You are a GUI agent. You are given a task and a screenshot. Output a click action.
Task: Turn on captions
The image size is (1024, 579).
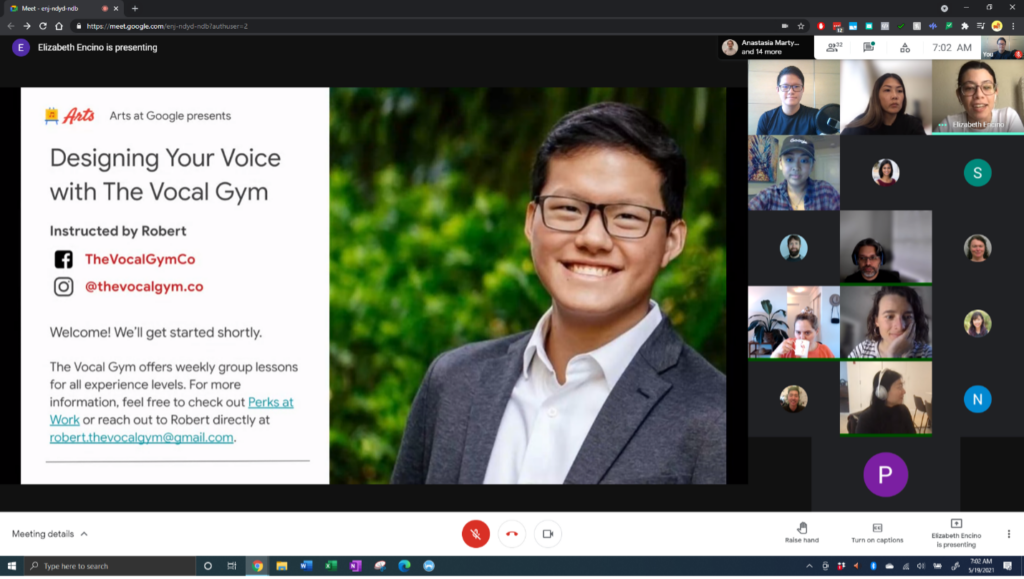click(877, 533)
